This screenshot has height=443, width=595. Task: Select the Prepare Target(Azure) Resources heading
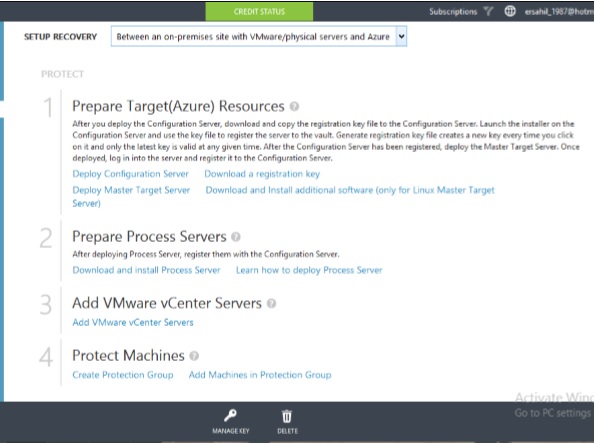coord(178,106)
